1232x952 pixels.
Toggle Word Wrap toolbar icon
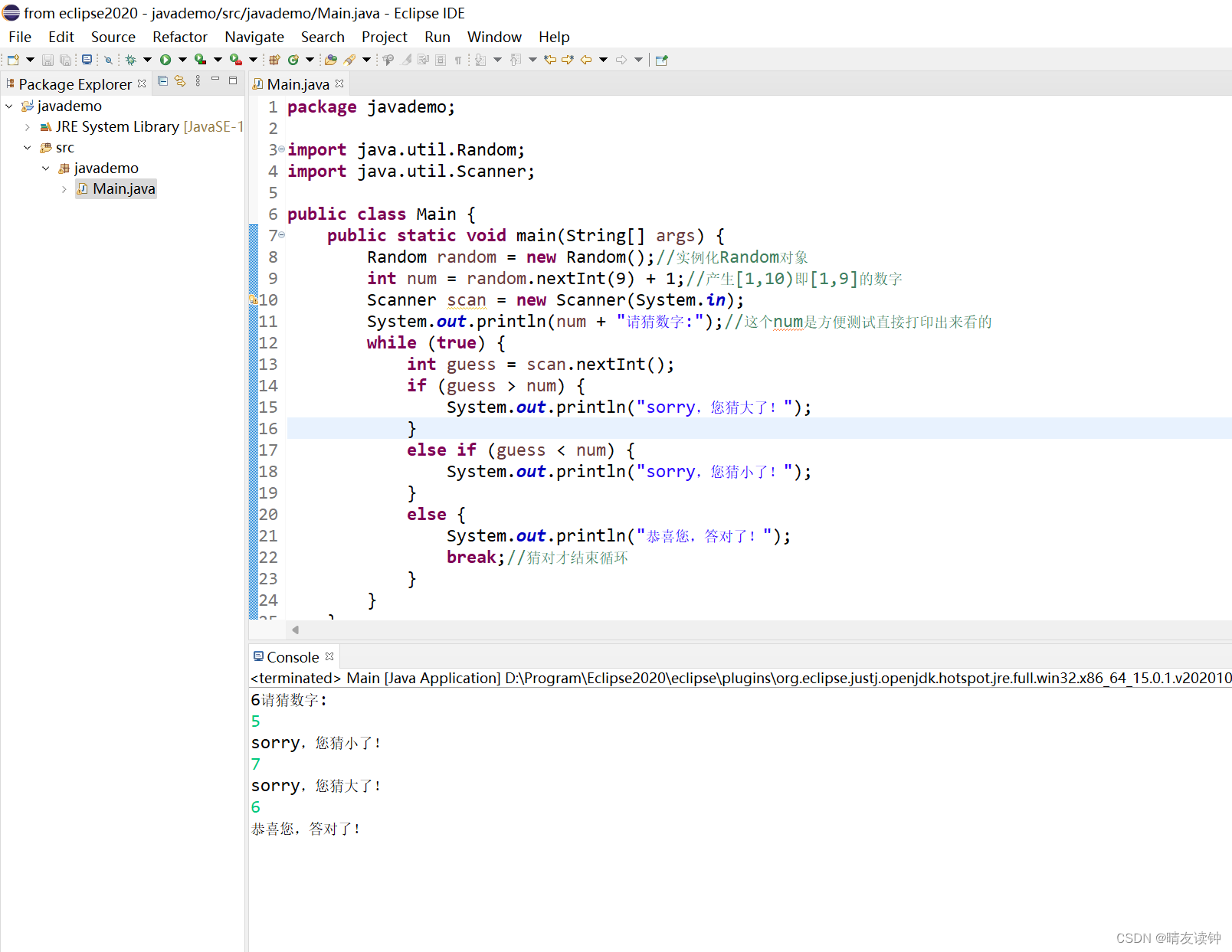[423, 60]
